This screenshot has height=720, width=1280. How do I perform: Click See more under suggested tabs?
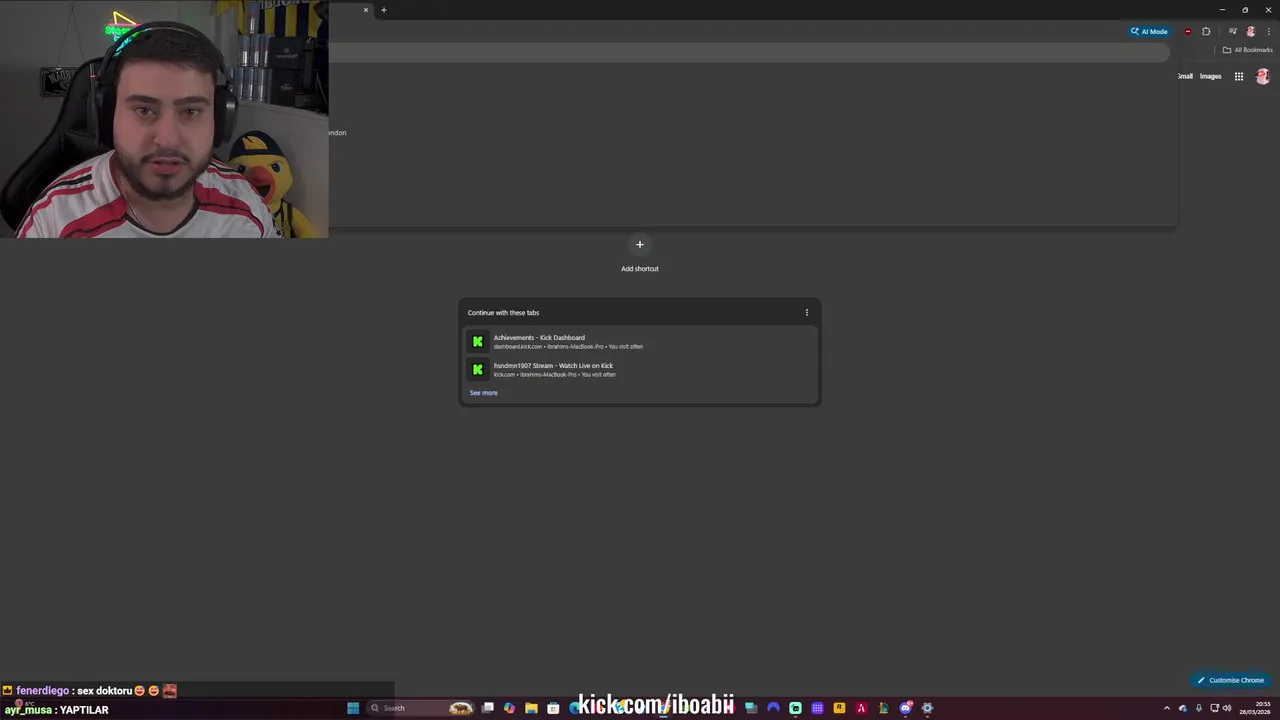tap(483, 393)
